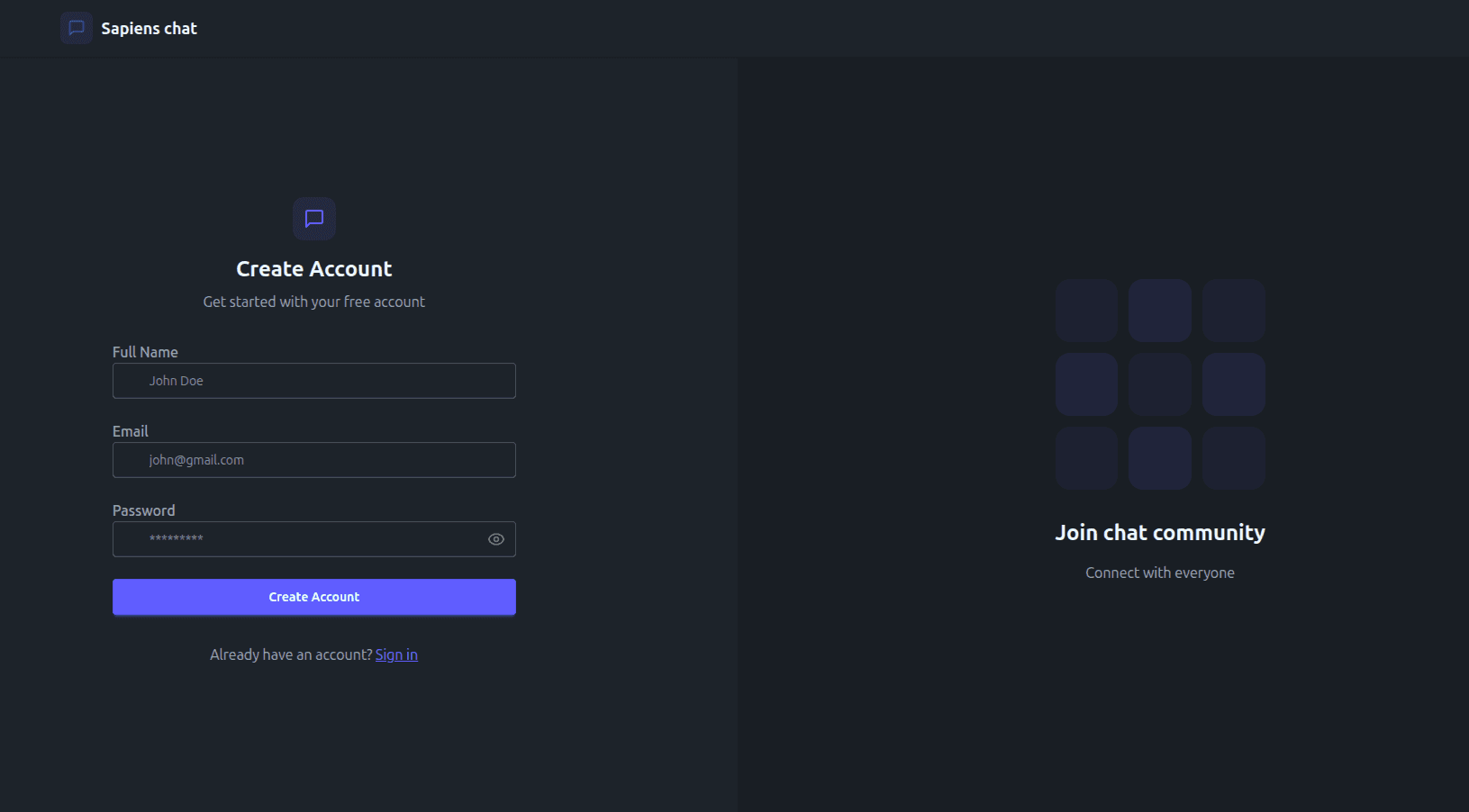Image resolution: width=1469 pixels, height=812 pixels.
Task: Click the Create Account submit button
Action: click(x=313, y=597)
